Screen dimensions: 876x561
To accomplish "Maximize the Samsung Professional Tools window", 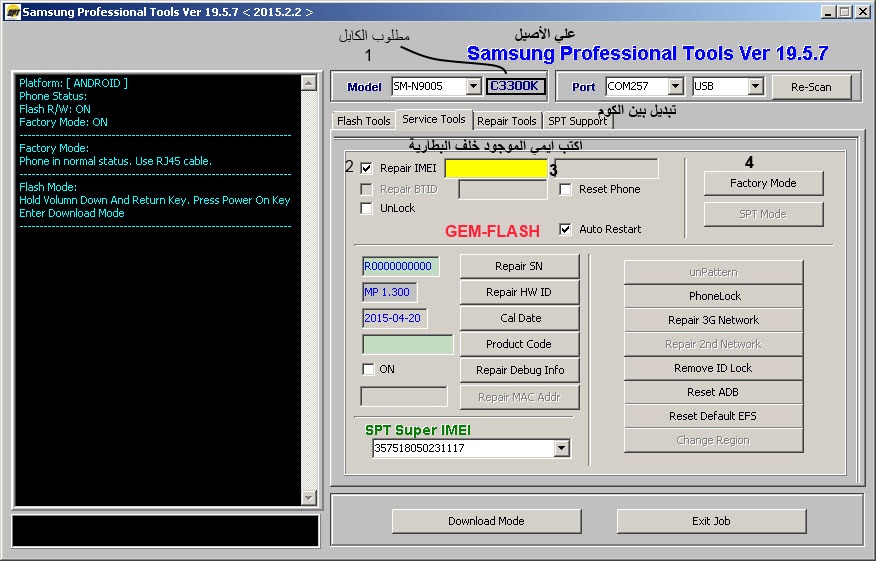I will coord(845,12).
